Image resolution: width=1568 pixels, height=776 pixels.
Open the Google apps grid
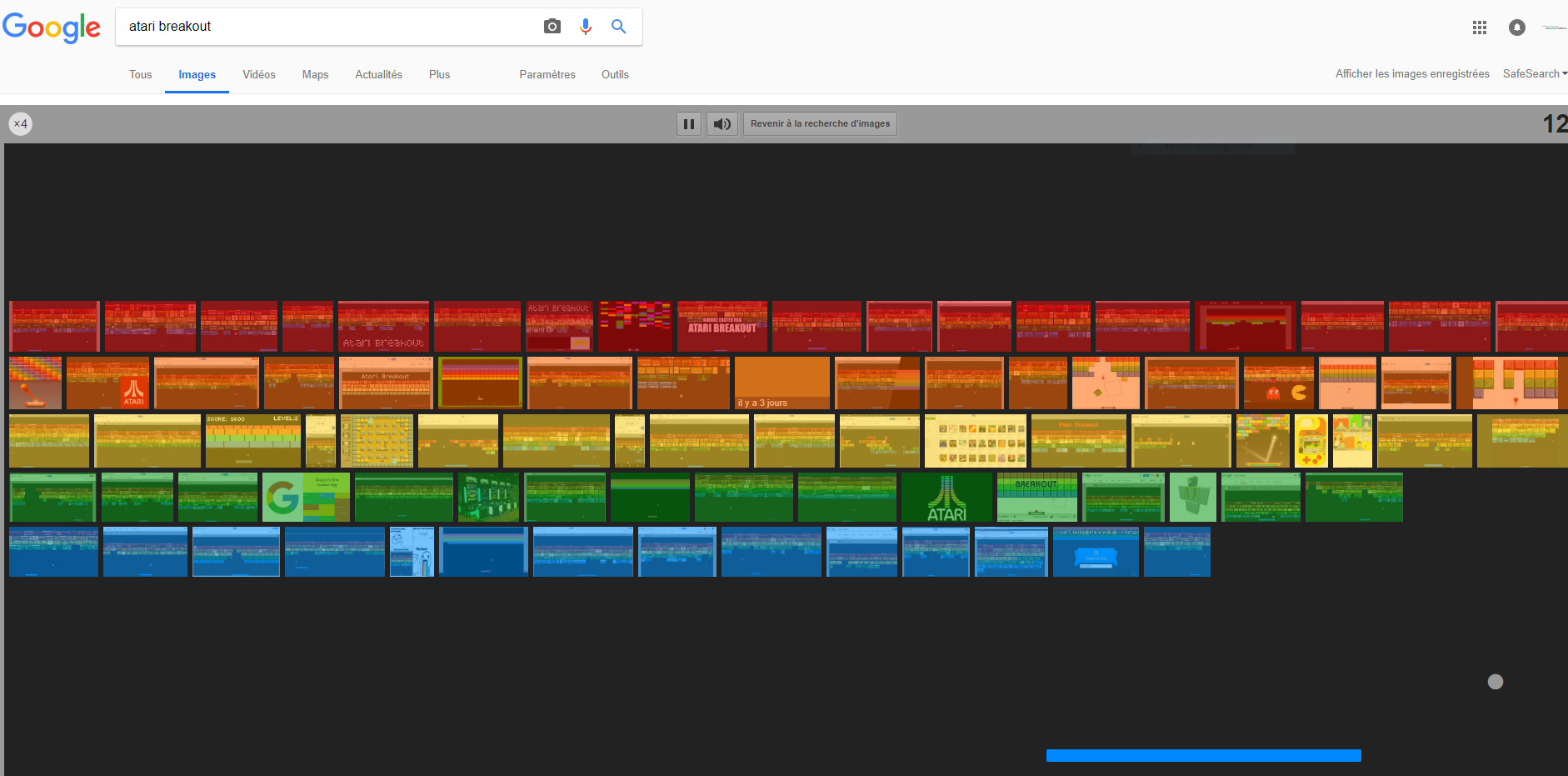[1480, 28]
